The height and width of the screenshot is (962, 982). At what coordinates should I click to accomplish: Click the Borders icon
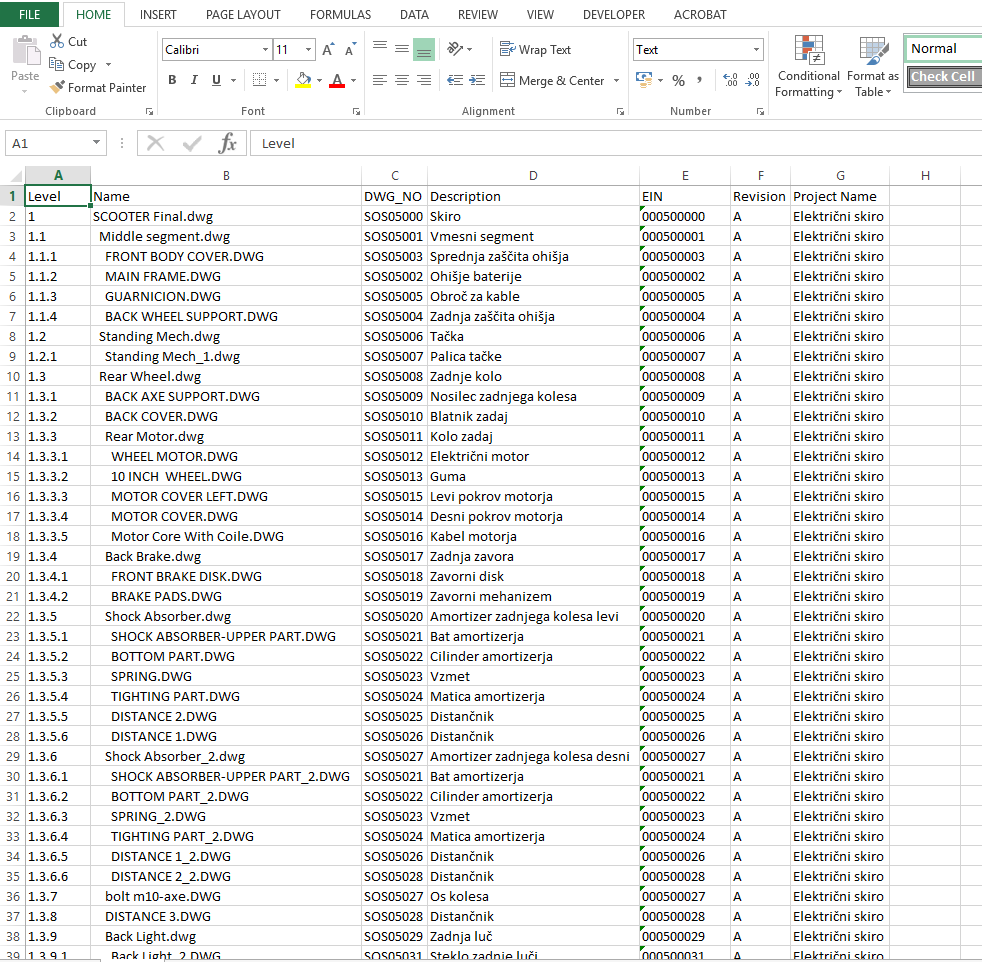coord(259,80)
